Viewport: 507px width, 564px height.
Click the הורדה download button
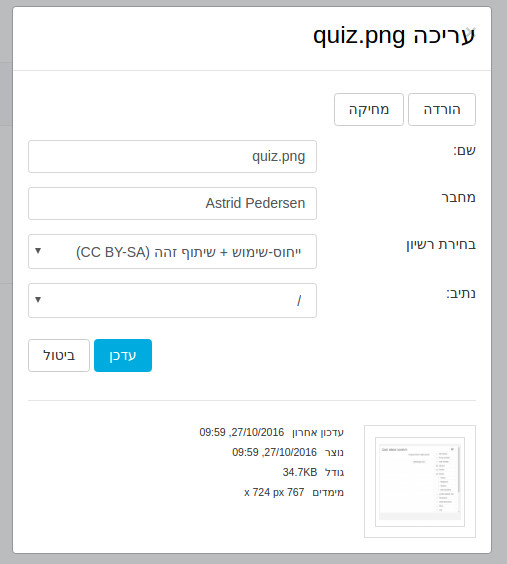(x=442, y=110)
